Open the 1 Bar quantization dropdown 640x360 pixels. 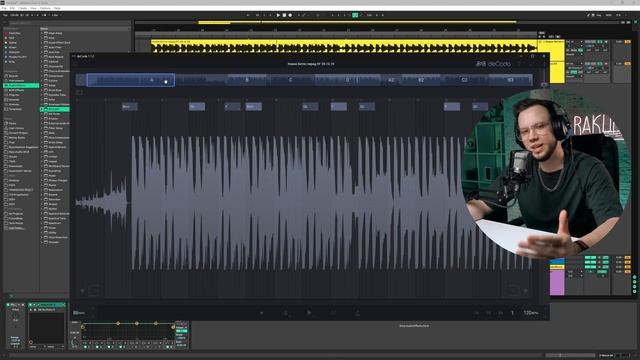pyautogui.click(x=56, y=15)
